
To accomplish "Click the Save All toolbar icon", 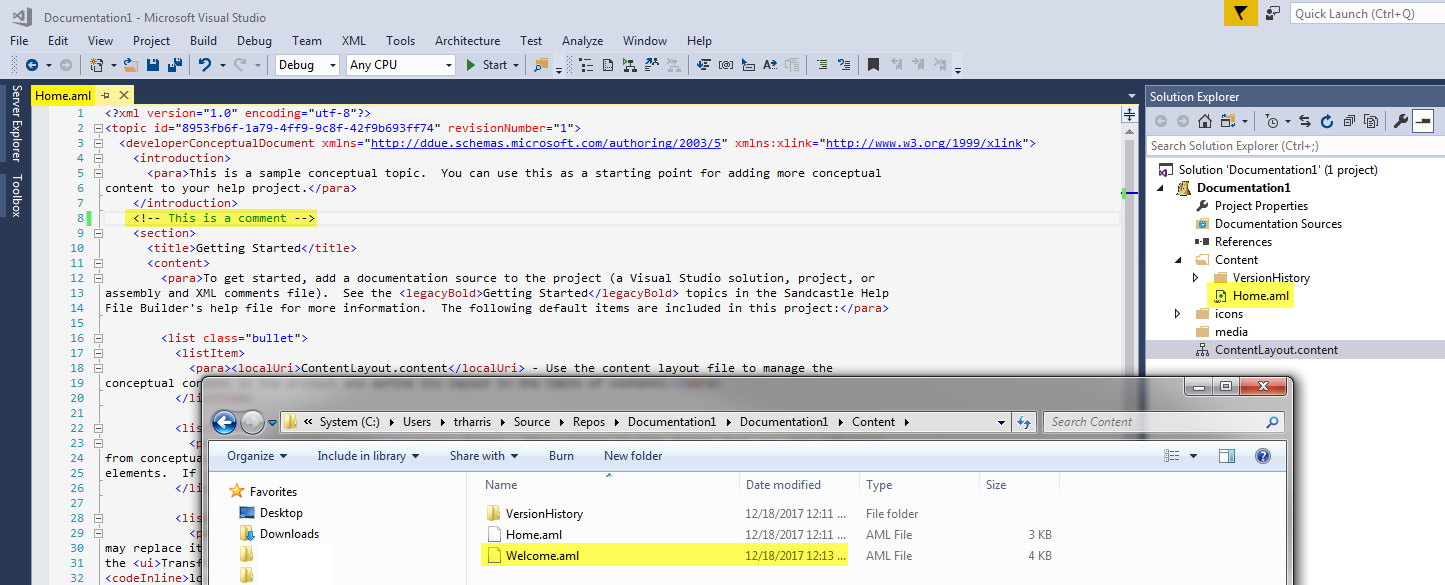I will pyautogui.click(x=174, y=65).
